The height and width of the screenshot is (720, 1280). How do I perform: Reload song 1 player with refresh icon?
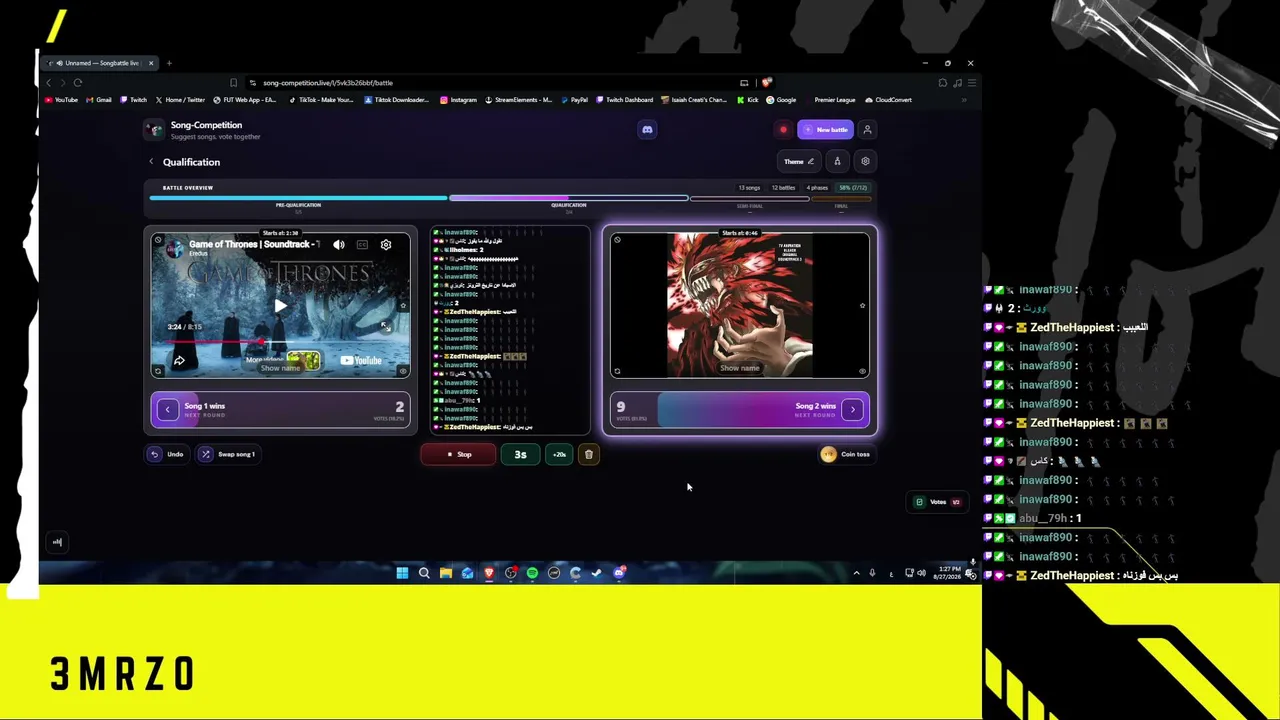pyautogui.click(x=158, y=372)
